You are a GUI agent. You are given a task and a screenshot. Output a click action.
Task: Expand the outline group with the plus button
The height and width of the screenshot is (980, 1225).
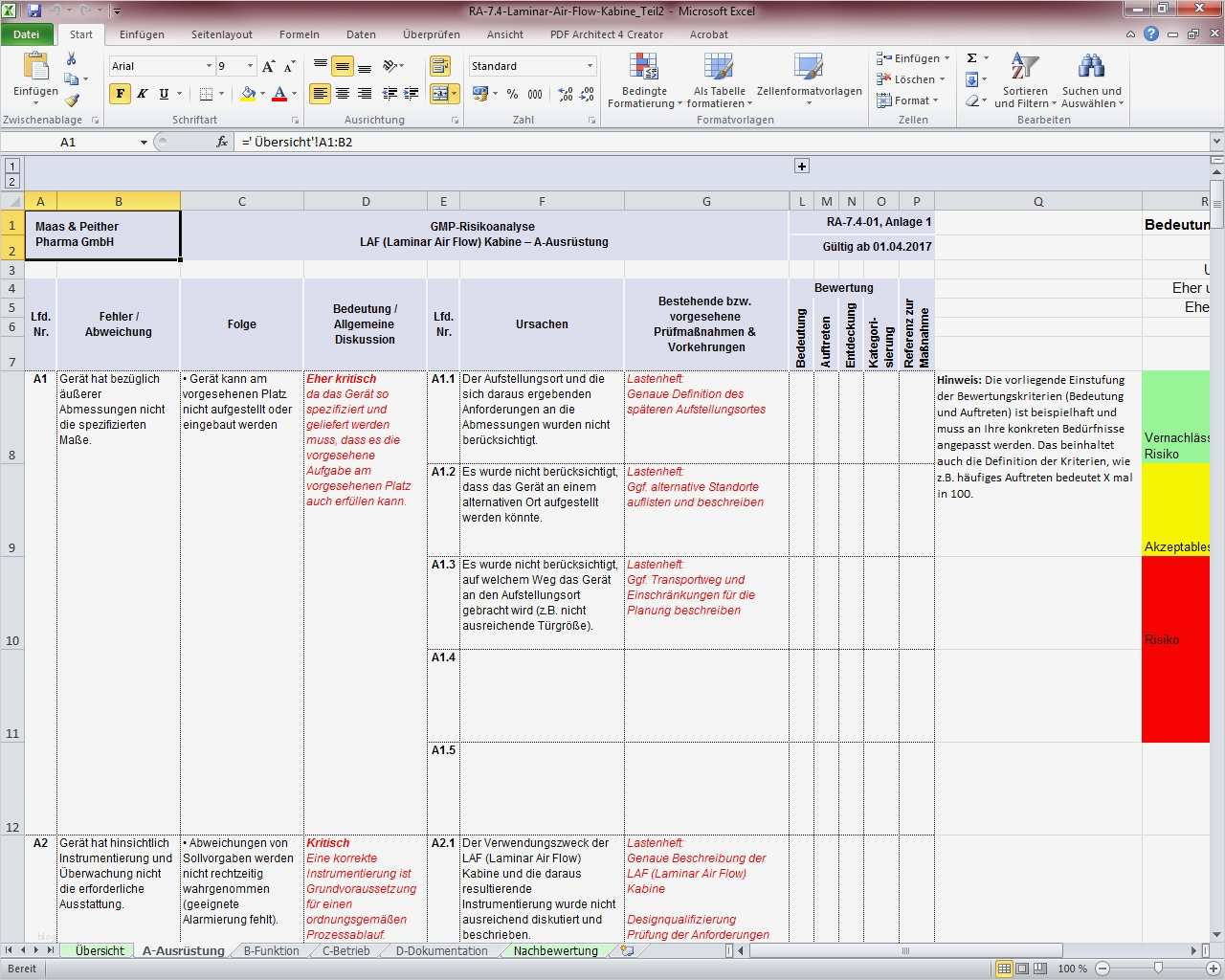coord(801,166)
